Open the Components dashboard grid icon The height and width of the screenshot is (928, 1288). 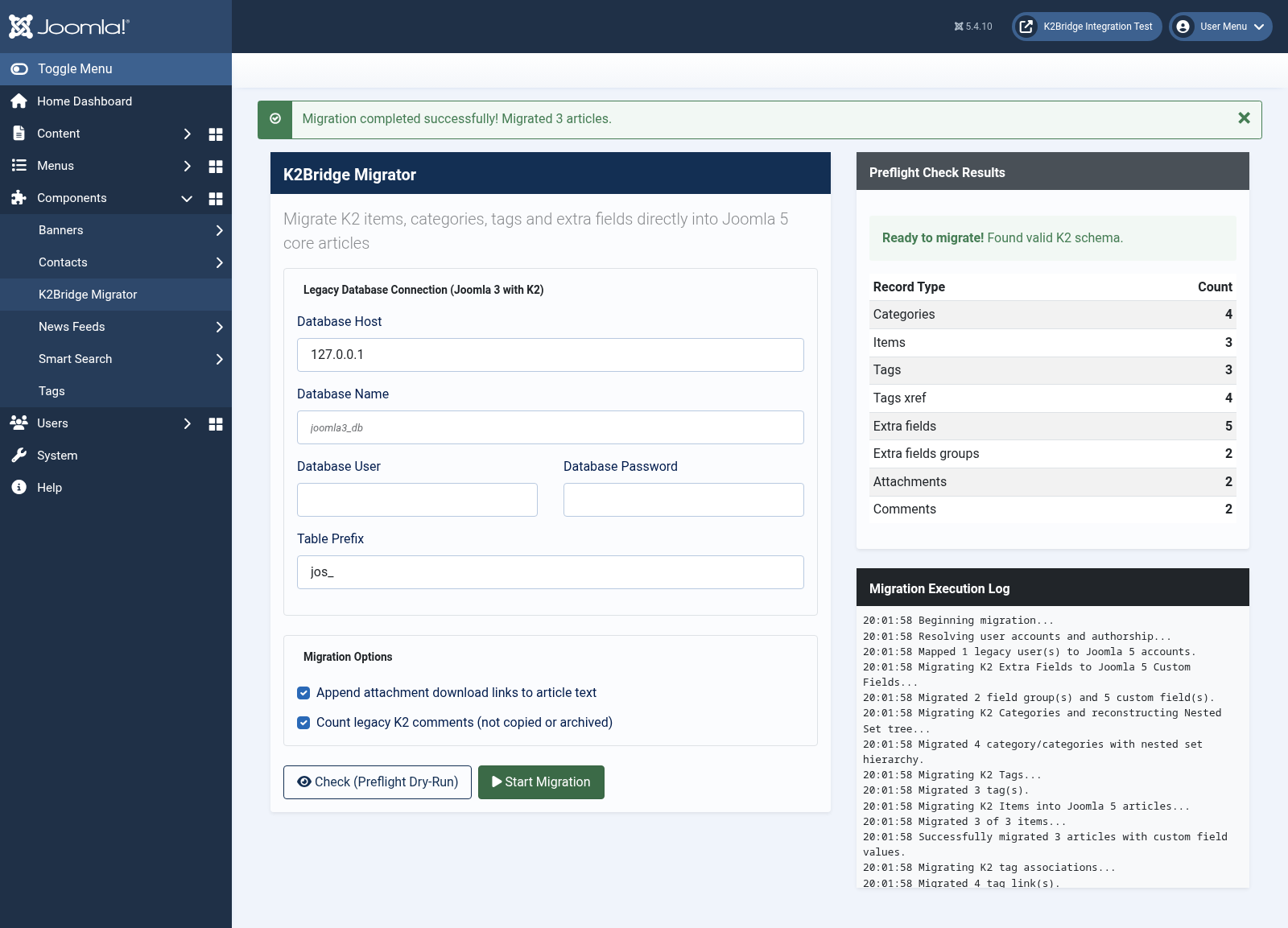[216, 199]
